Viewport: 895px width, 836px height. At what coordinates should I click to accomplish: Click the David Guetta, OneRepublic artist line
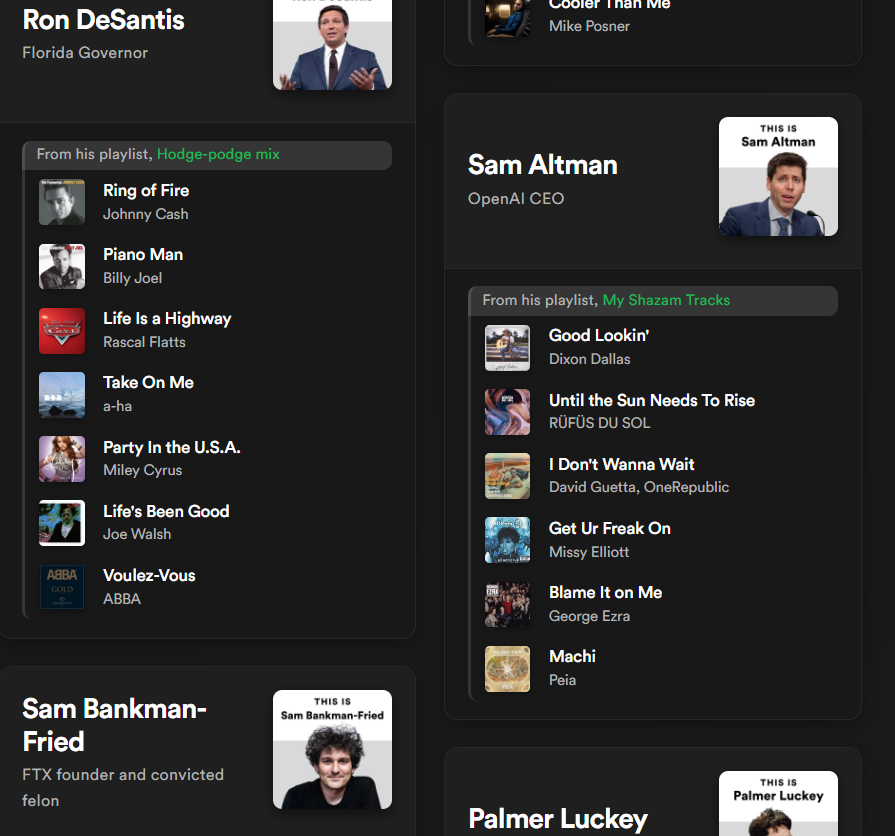(639, 487)
